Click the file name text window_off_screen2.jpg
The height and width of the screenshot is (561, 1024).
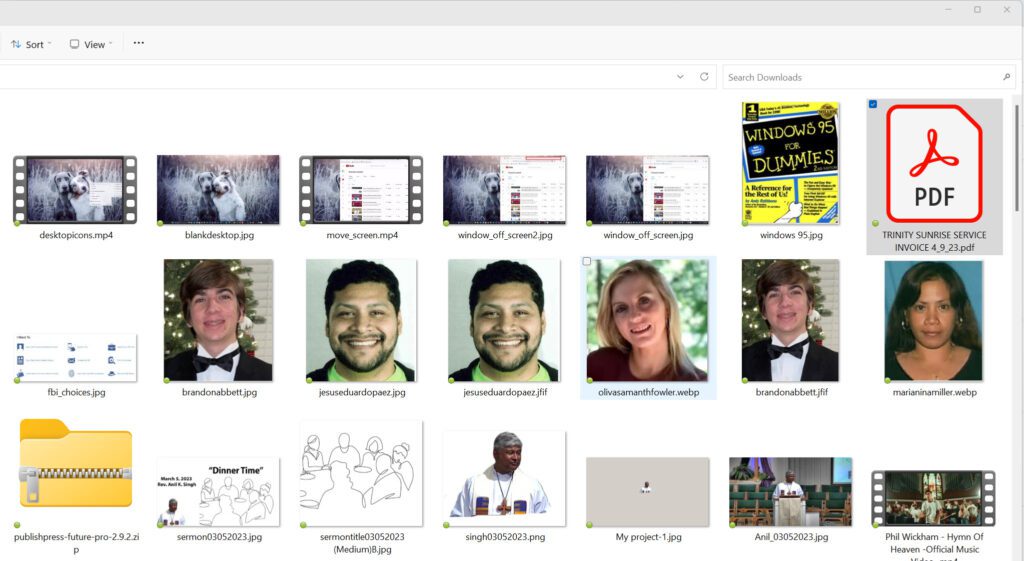505,235
